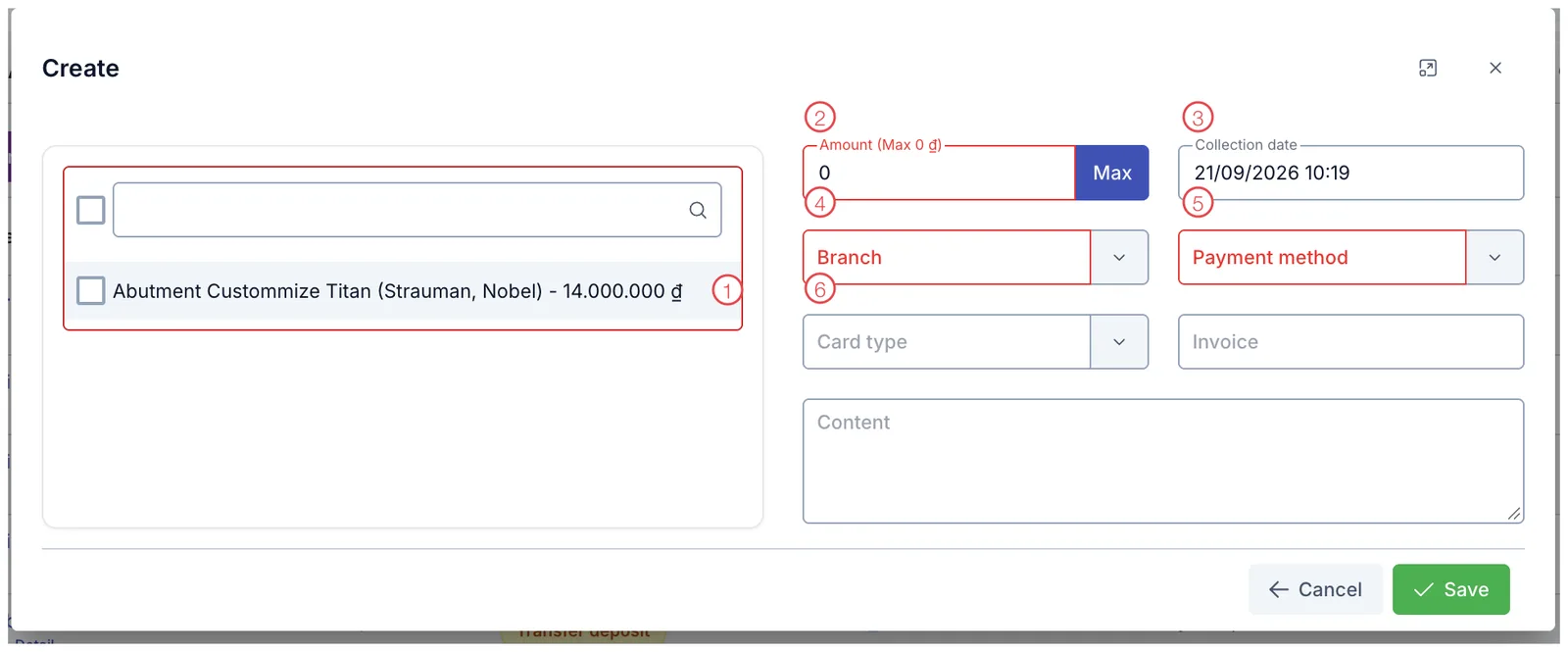Screen dimensions: 1568x652
Task: Click the "Create" dialog title
Action: click(80, 68)
